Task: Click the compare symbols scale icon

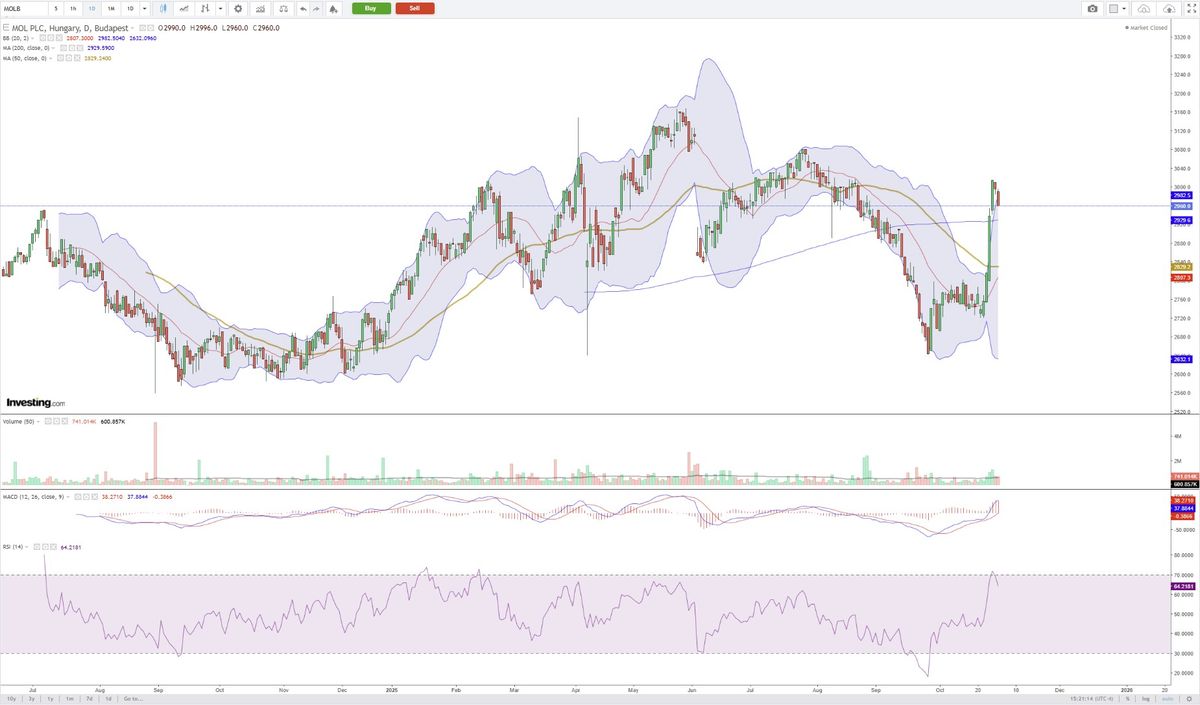Action: coord(281,8)
